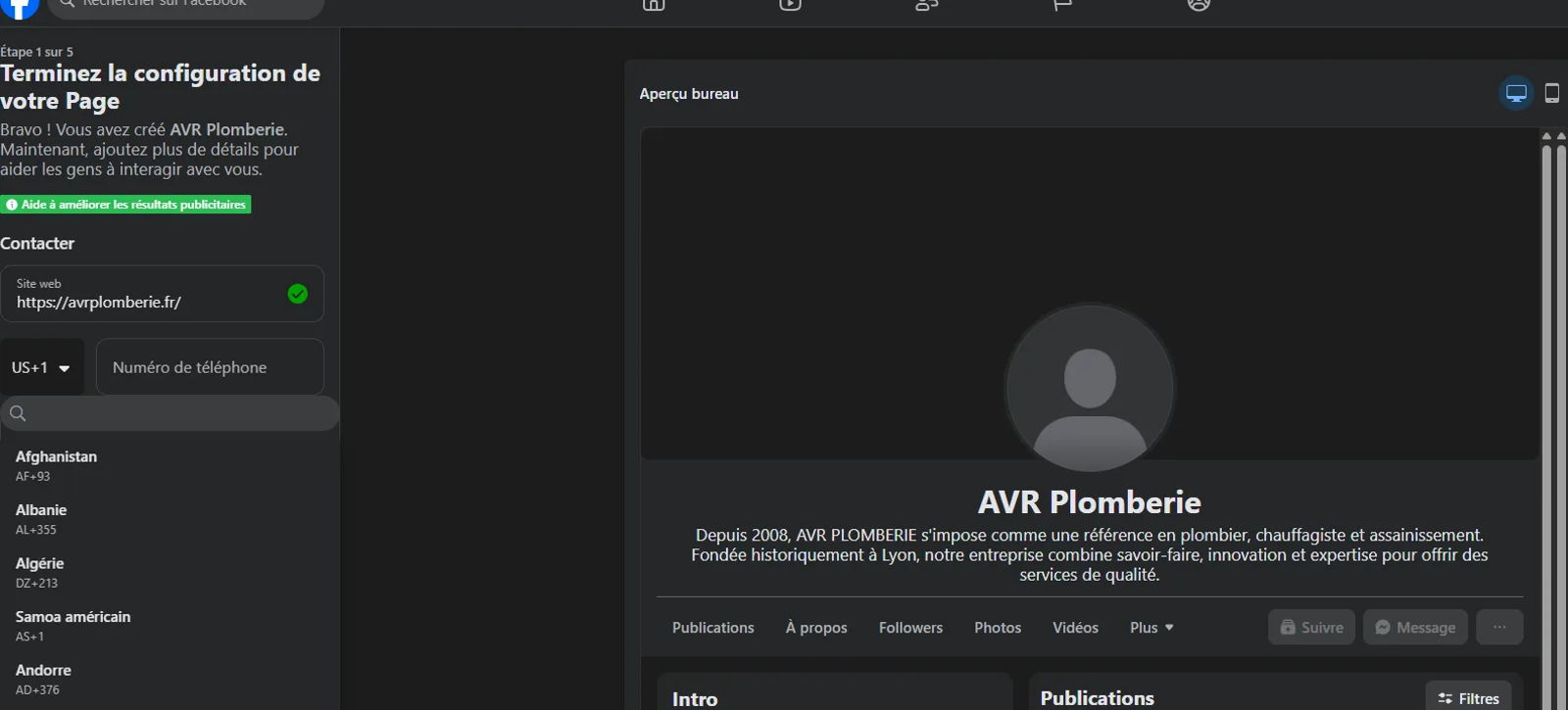Image resolution: width=1568 pixels, height=710 pixels.
Task: Click the Suivre button
Action: pos(1312,628)
